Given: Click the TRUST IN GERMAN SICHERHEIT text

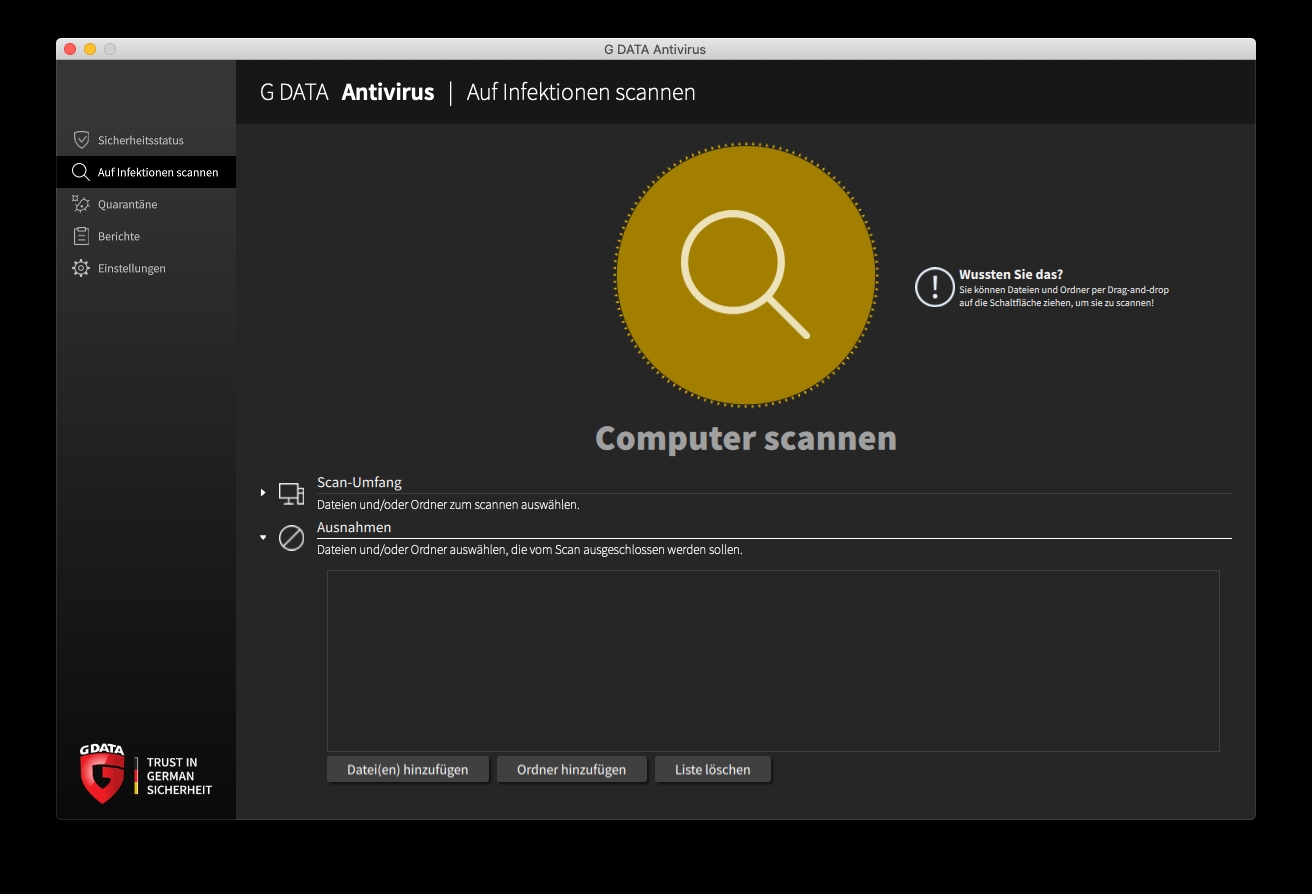Looking at the screenshot, I should (x=179, y=776).
